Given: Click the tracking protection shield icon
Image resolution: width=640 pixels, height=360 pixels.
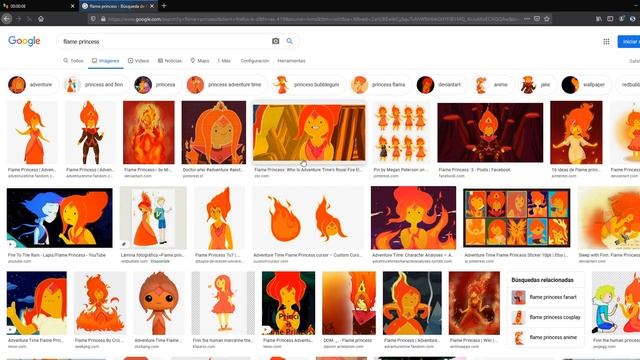Looking at the screenshot, I should tap(93, 19).
